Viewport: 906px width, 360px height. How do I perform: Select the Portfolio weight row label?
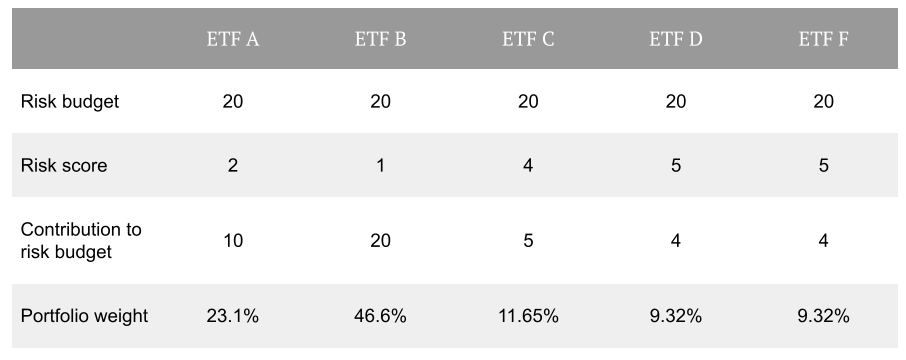(x=84, y=316)
